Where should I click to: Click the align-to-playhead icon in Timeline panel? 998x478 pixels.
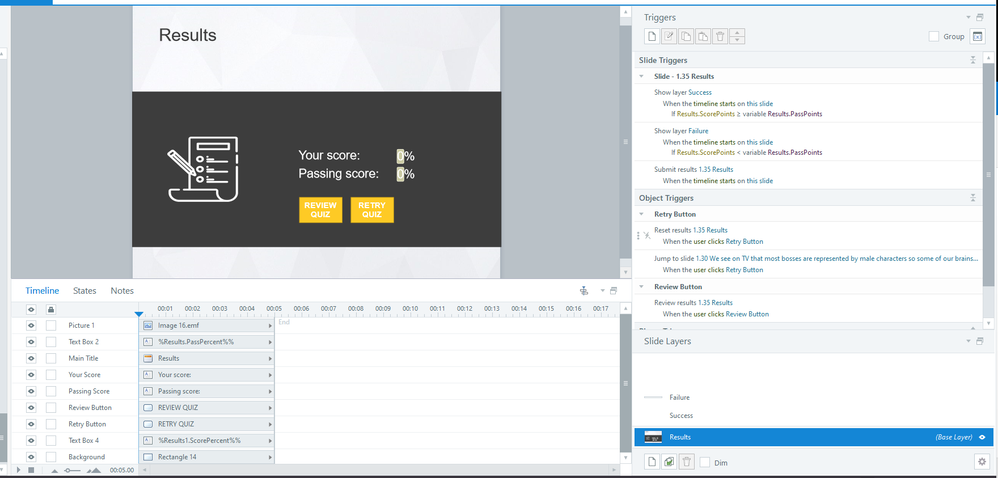pos(584,291)
